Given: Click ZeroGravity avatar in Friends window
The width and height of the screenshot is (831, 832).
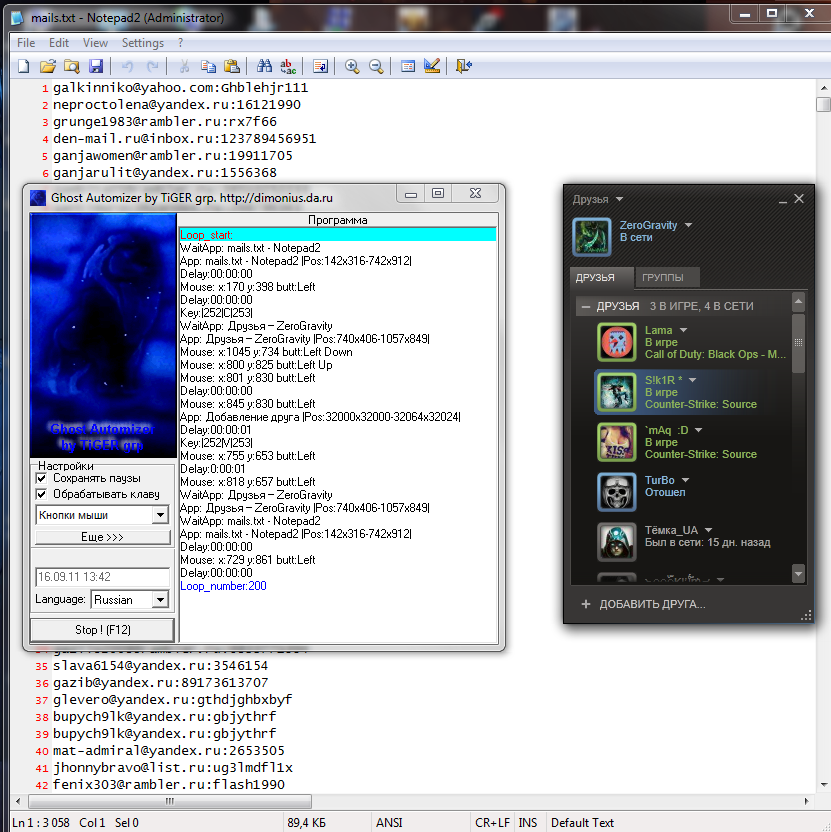Looking at the screenshot, I should pos(592,237).
